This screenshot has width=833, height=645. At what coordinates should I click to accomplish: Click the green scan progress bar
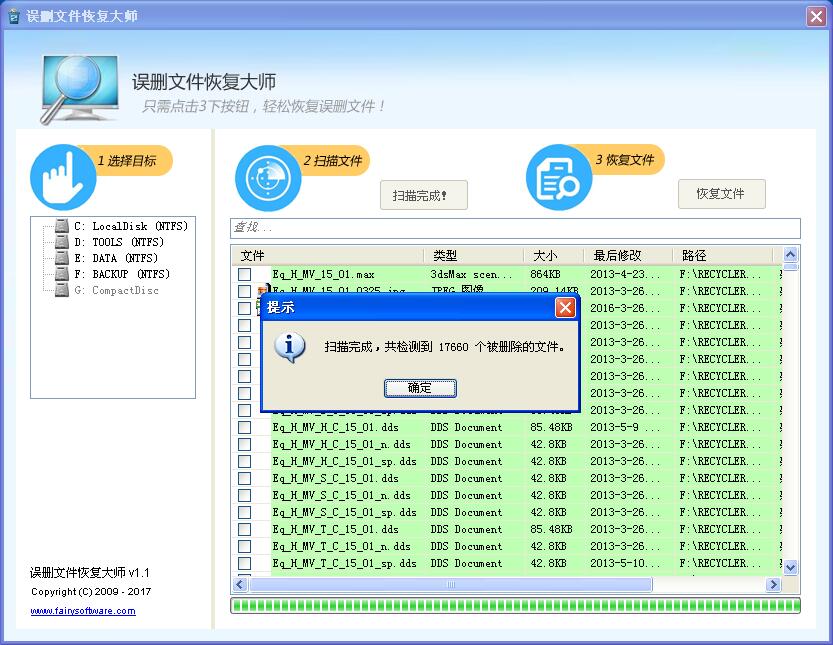tap(515, 606)
